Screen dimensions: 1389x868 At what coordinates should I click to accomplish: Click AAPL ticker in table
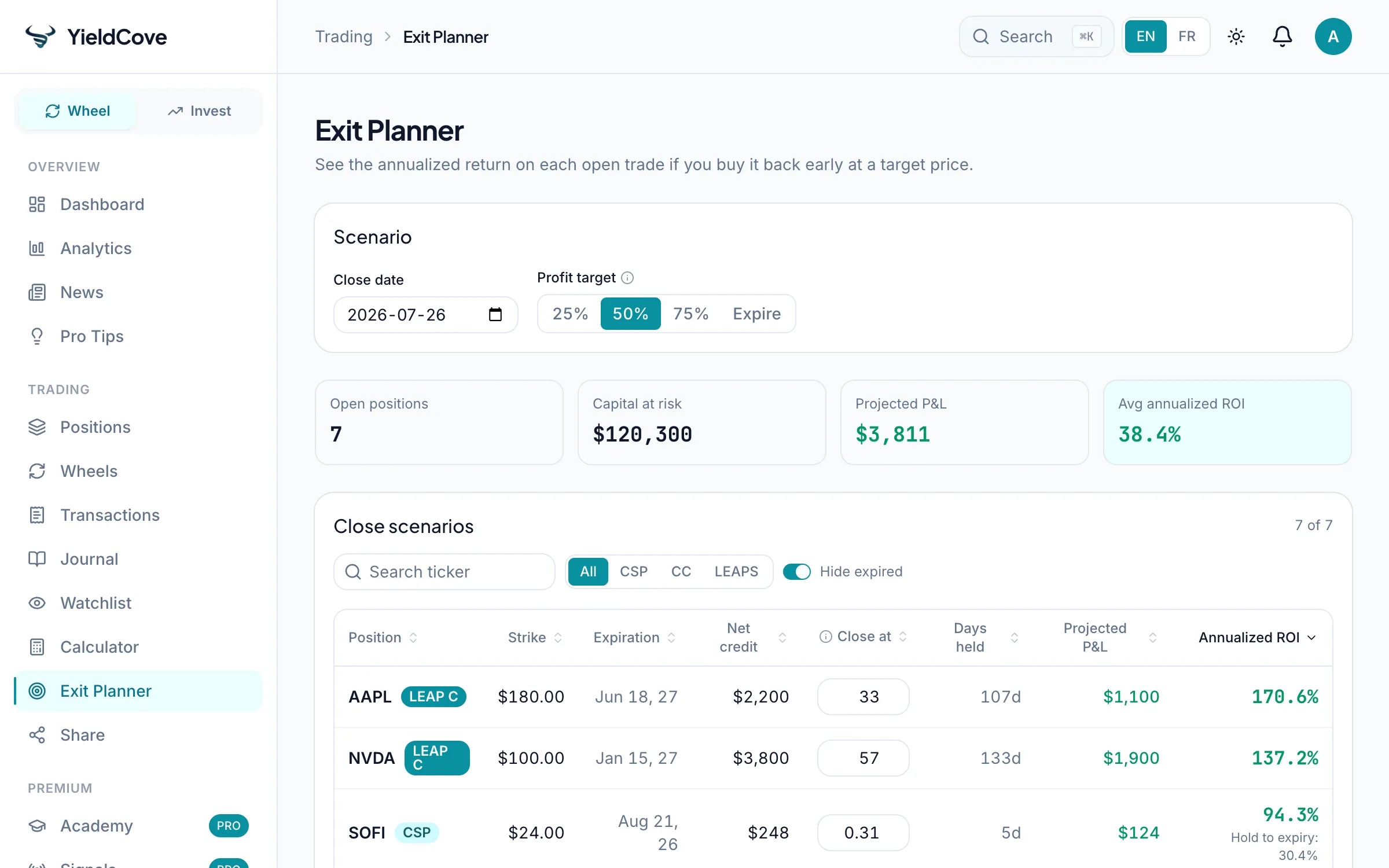(x=370, y=697)
